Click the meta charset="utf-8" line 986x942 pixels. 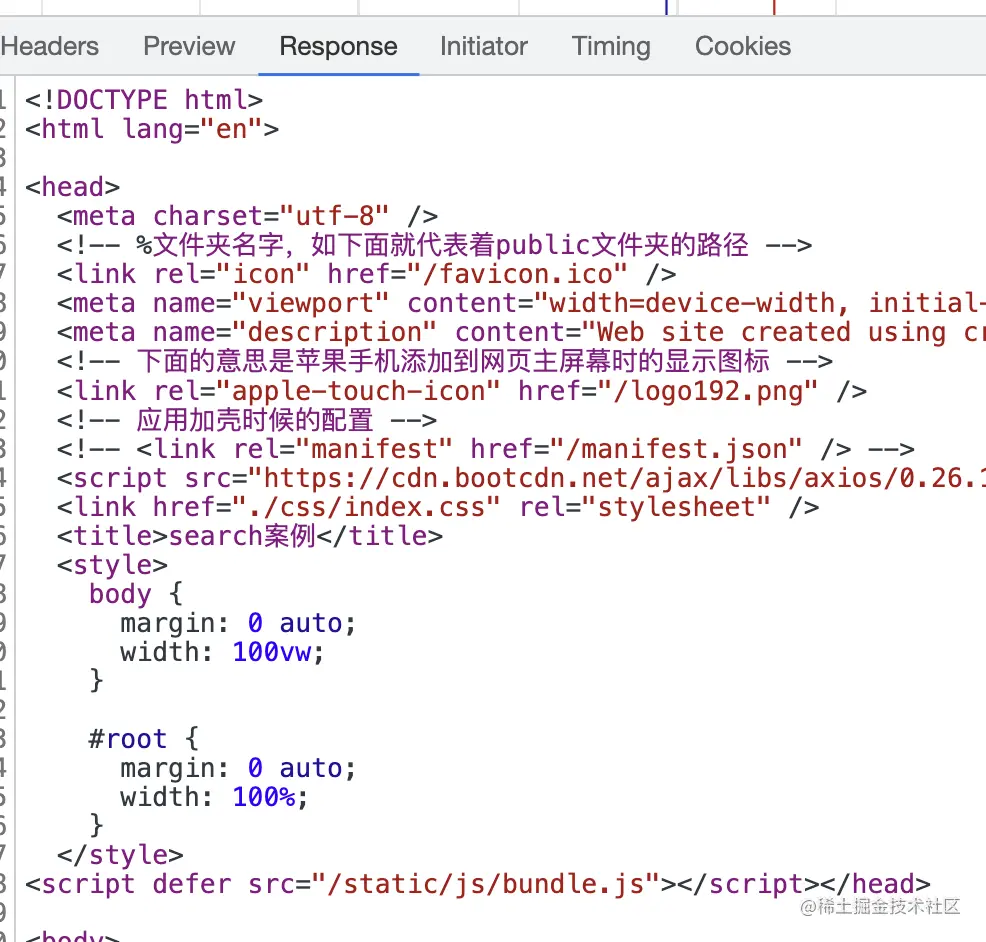tap(247, 216)
